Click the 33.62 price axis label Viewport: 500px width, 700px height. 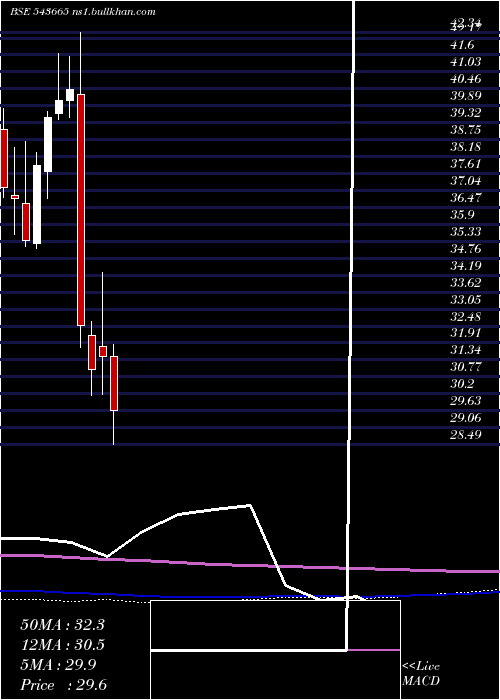click(x=465, y=283)
